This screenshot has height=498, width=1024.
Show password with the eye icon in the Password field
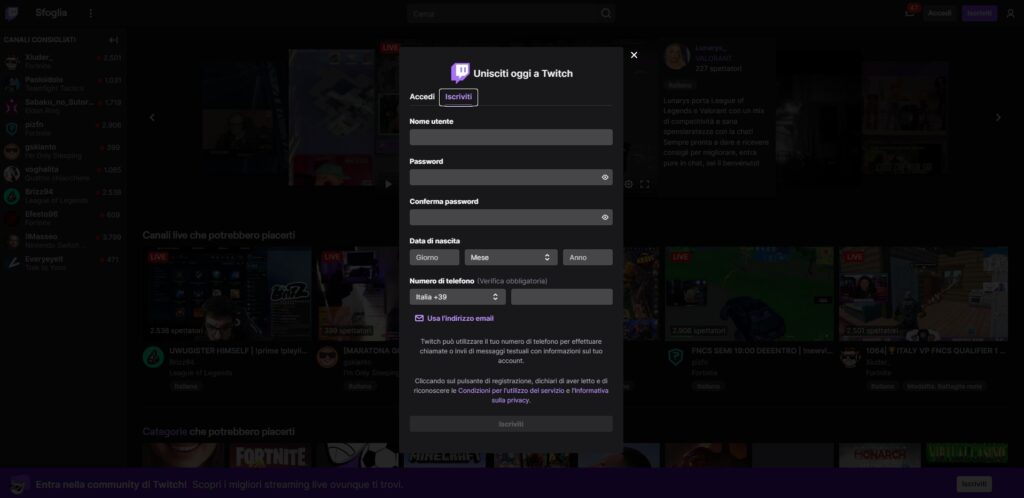[x=605, y=177]
